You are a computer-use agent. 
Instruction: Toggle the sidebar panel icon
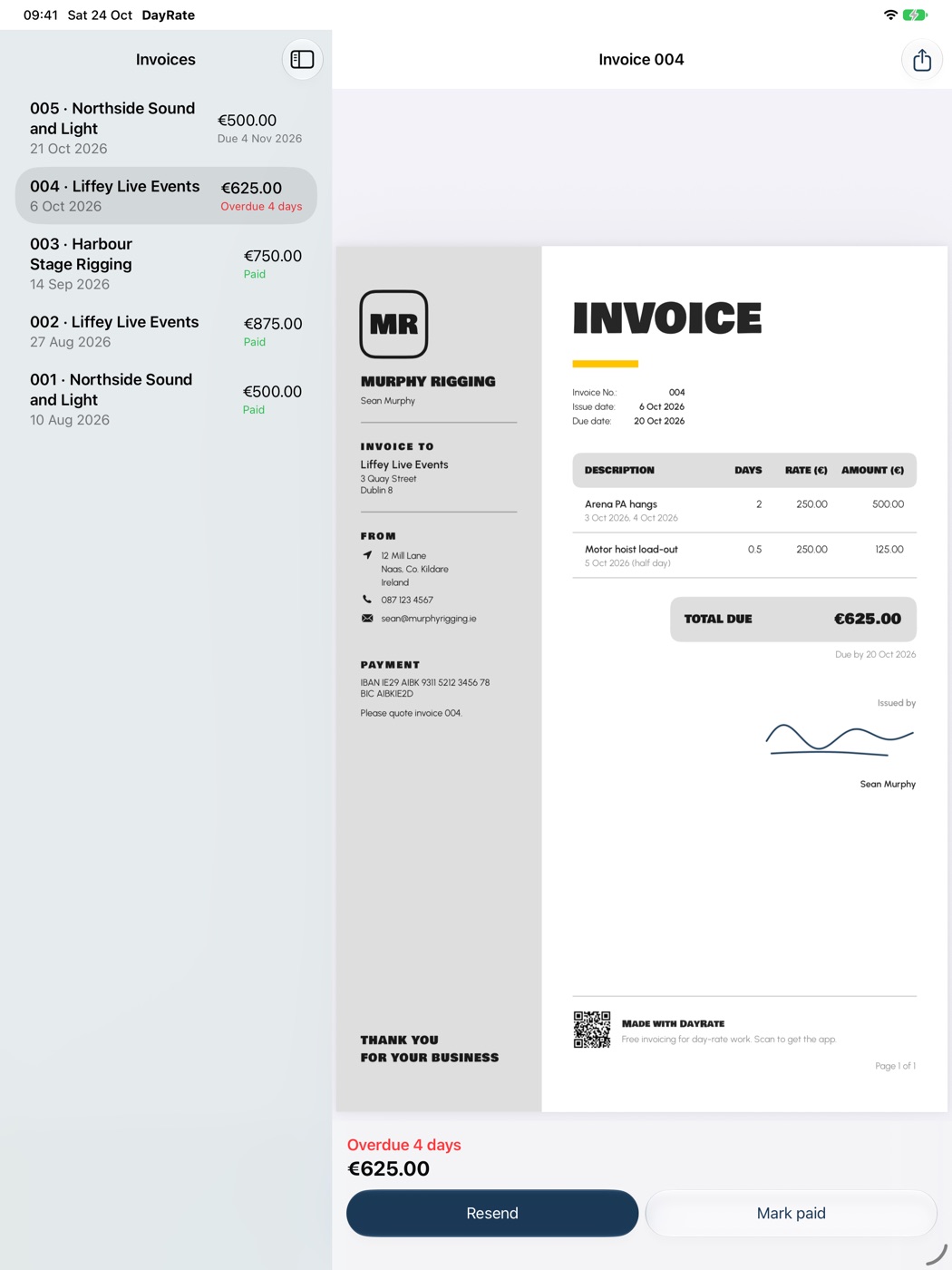point(302,59)
